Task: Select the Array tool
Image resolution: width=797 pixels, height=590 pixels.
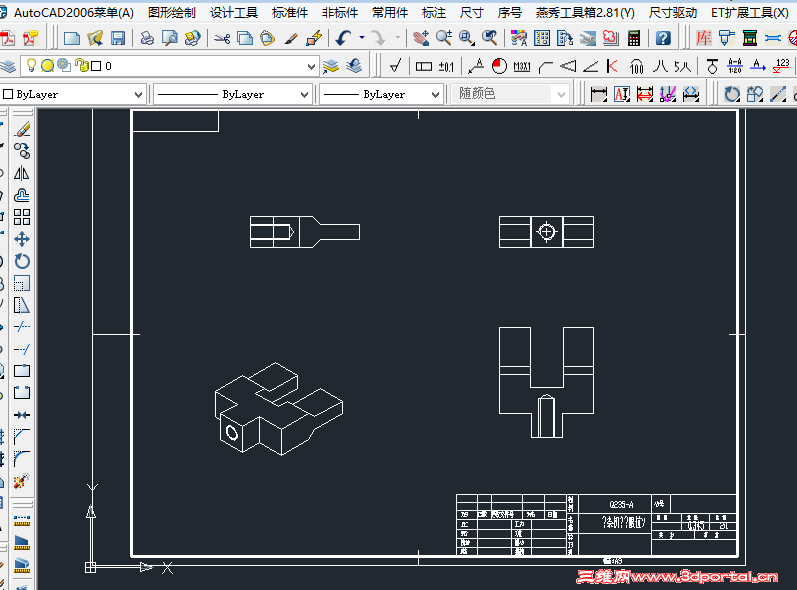Action: pyautogui.click(x=22, y=217)
